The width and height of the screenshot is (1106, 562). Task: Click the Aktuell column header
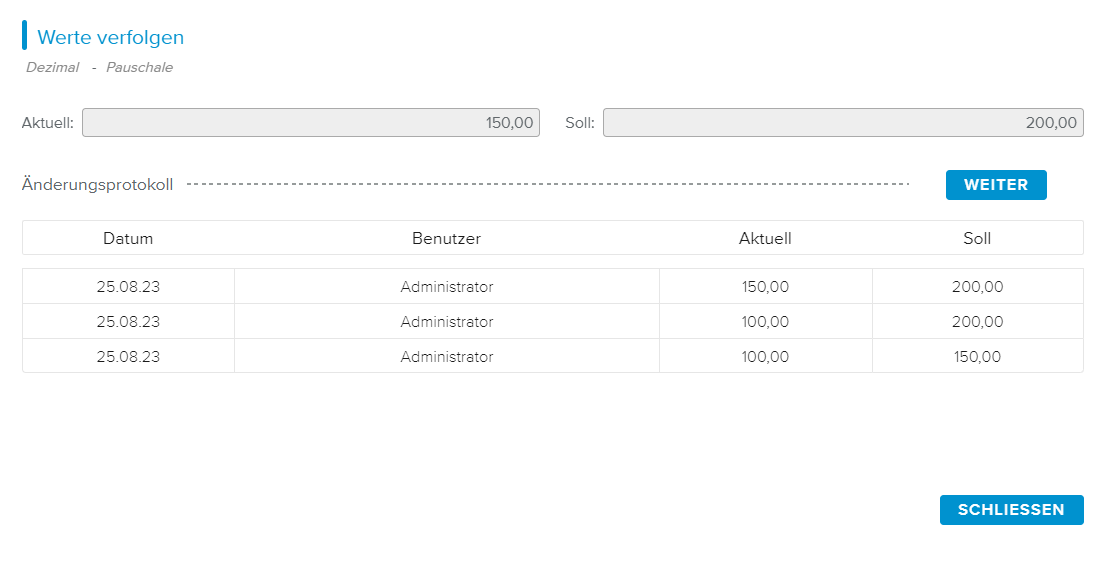[765, 238]
